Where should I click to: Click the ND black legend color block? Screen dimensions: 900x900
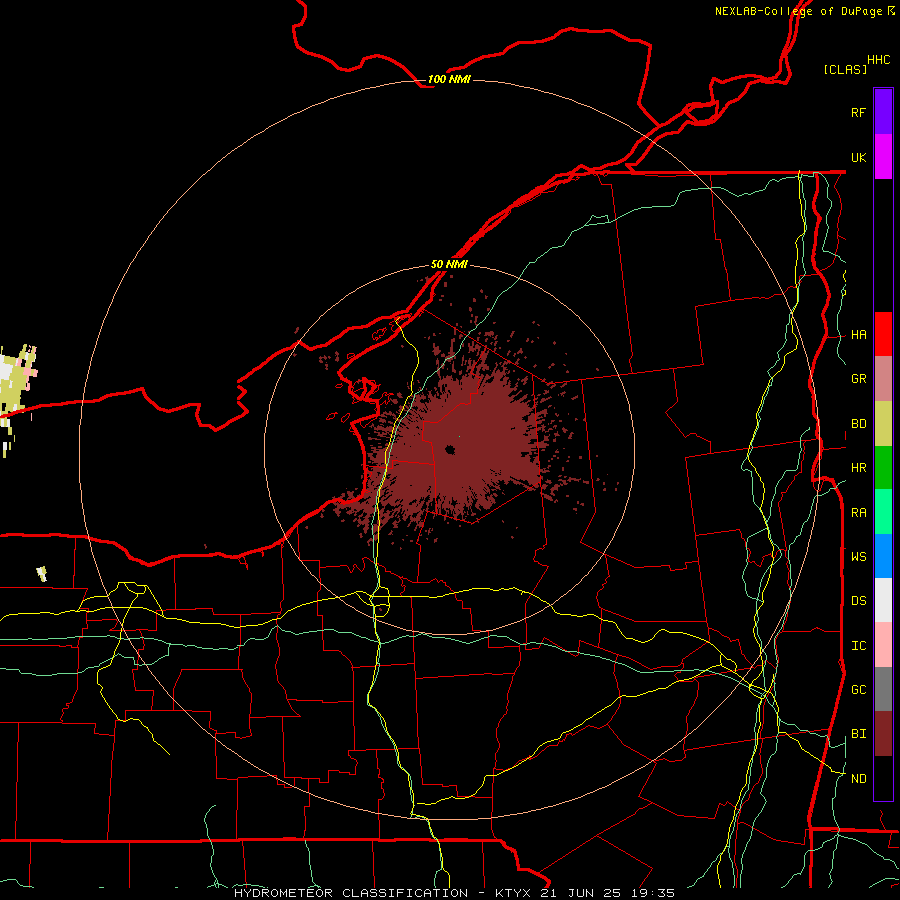(883, 778)
